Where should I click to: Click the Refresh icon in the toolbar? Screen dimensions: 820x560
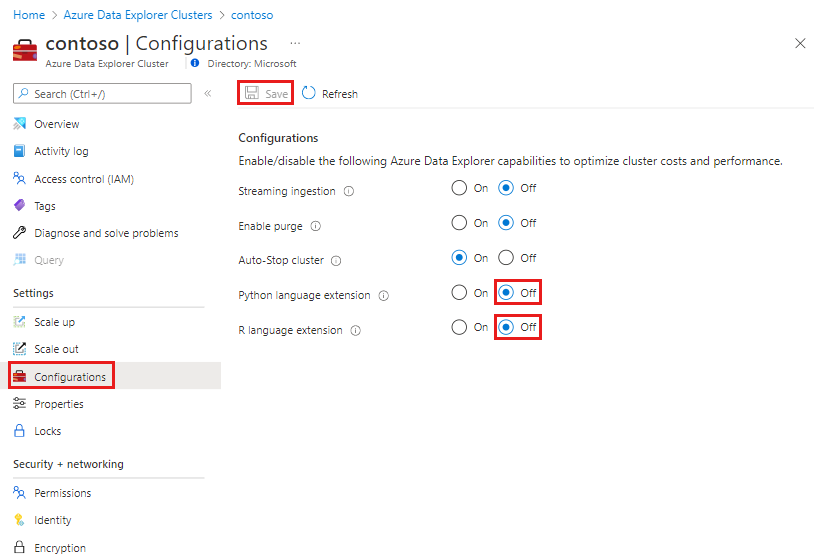tap(309, 93)
